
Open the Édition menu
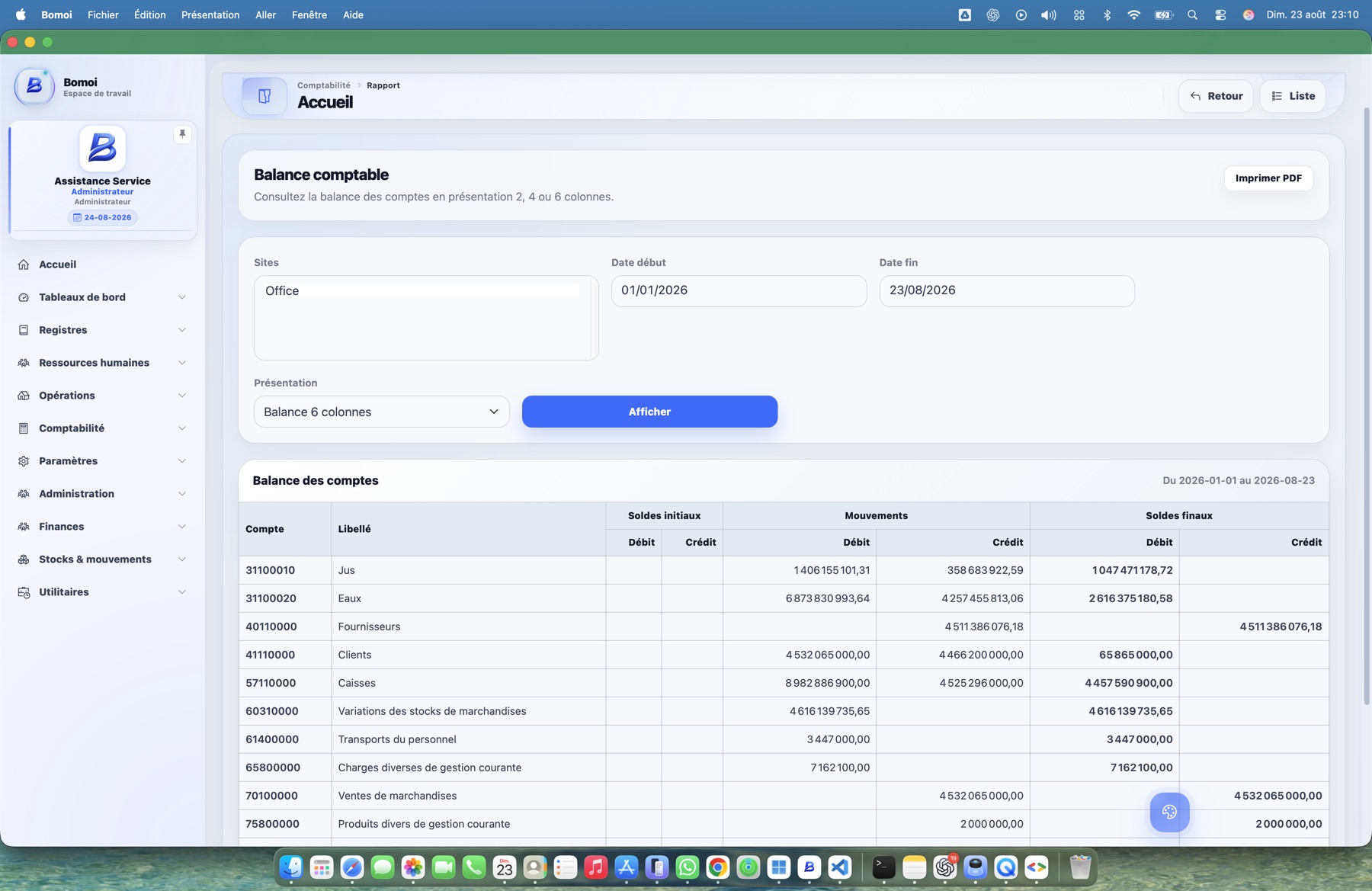[x=149, y=15]
